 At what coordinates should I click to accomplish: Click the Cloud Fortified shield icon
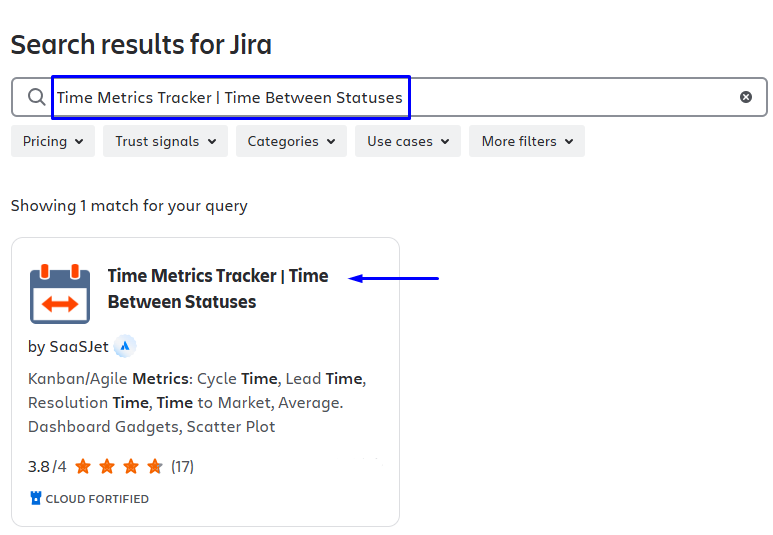[x=35, y=498]
